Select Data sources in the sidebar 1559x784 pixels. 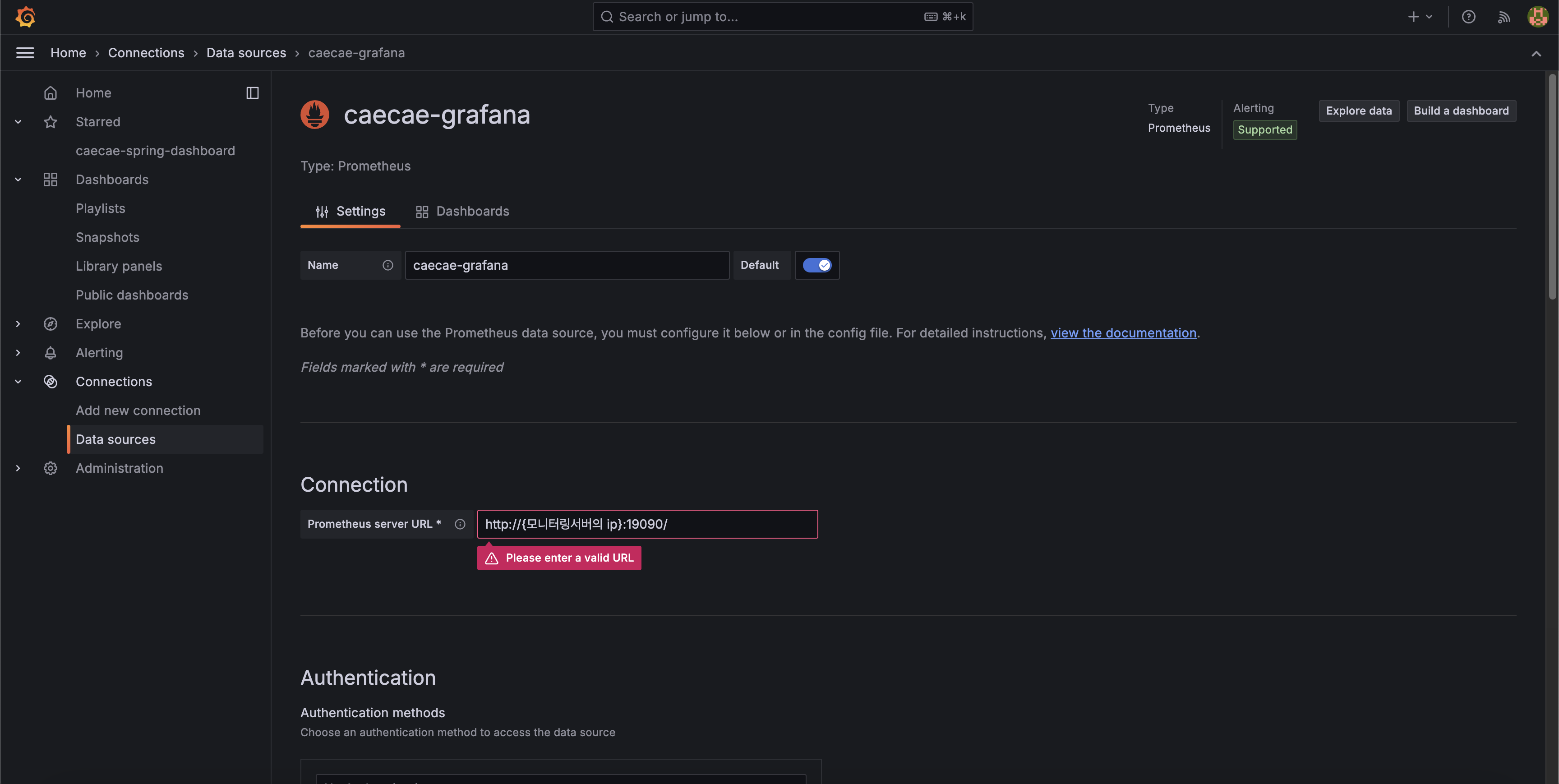point(165,439)
